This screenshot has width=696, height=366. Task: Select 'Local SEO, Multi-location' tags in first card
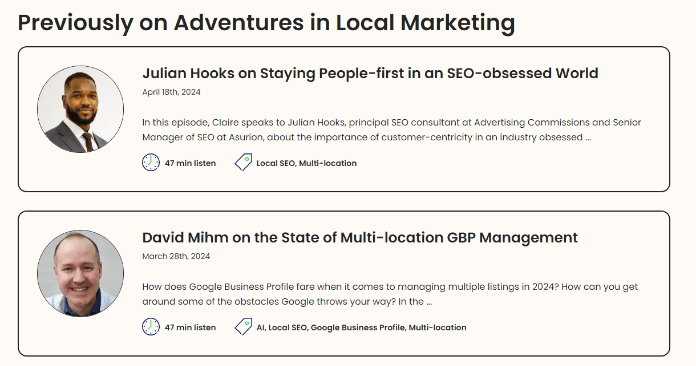(307, 163)
